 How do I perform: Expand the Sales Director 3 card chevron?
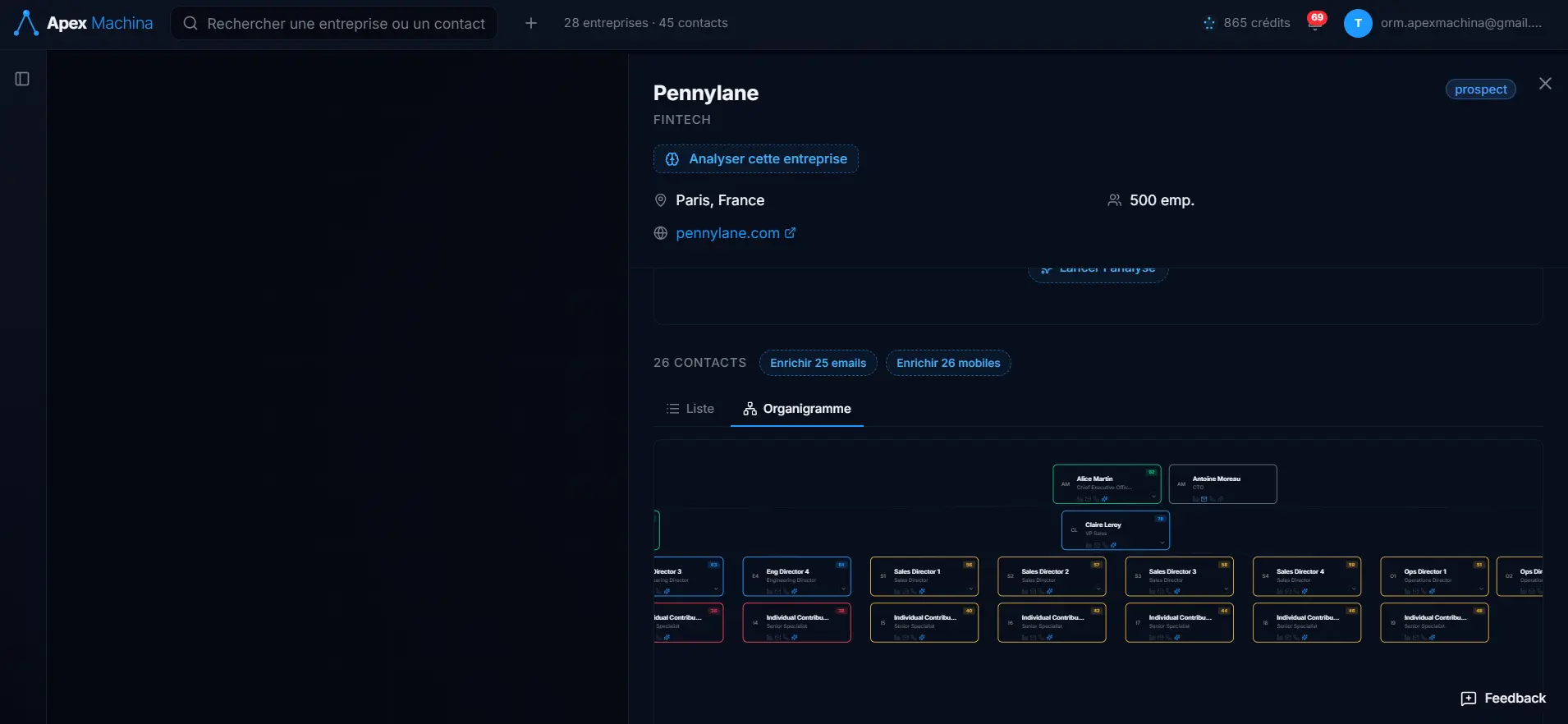[x=1226, y=589]
